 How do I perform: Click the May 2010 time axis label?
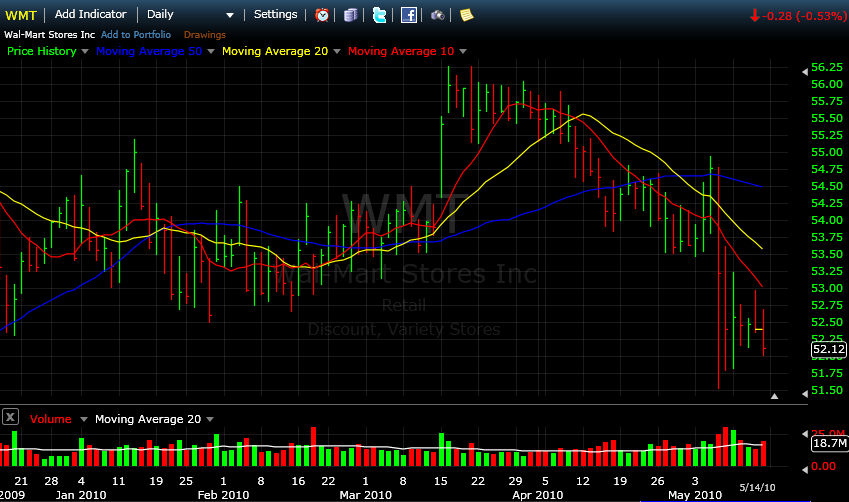695,495
